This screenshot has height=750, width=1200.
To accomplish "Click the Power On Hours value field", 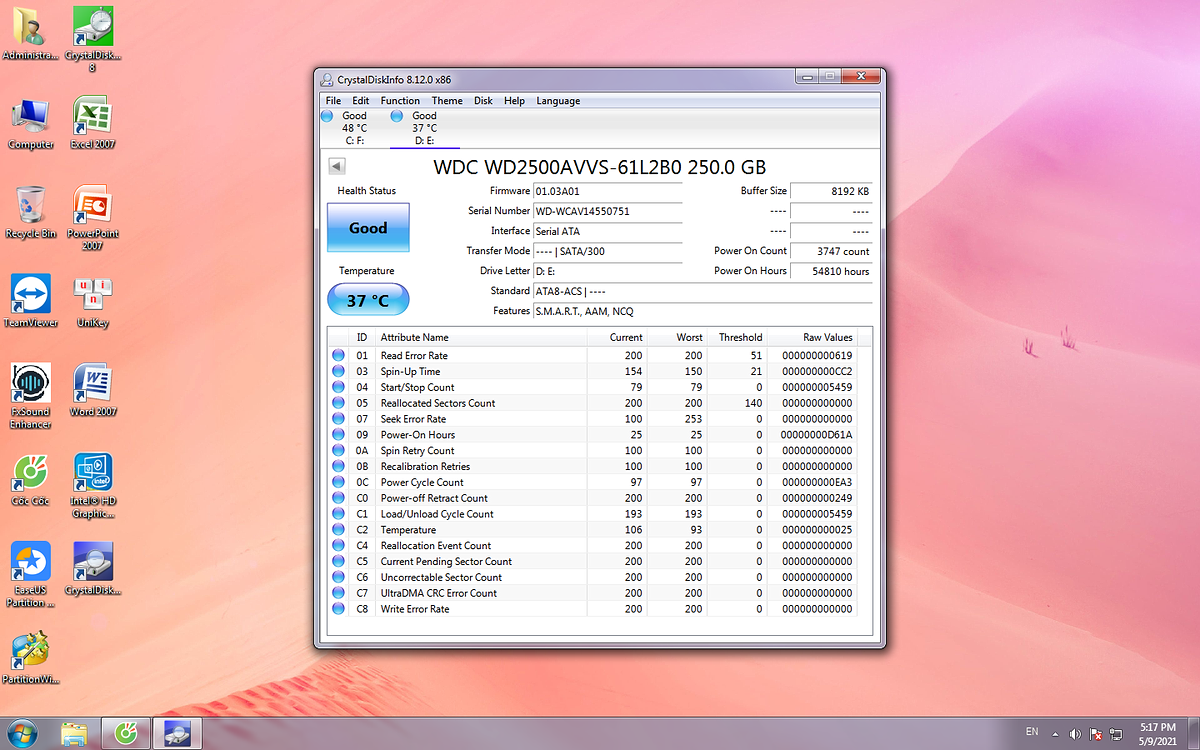I will click(831, 271).
